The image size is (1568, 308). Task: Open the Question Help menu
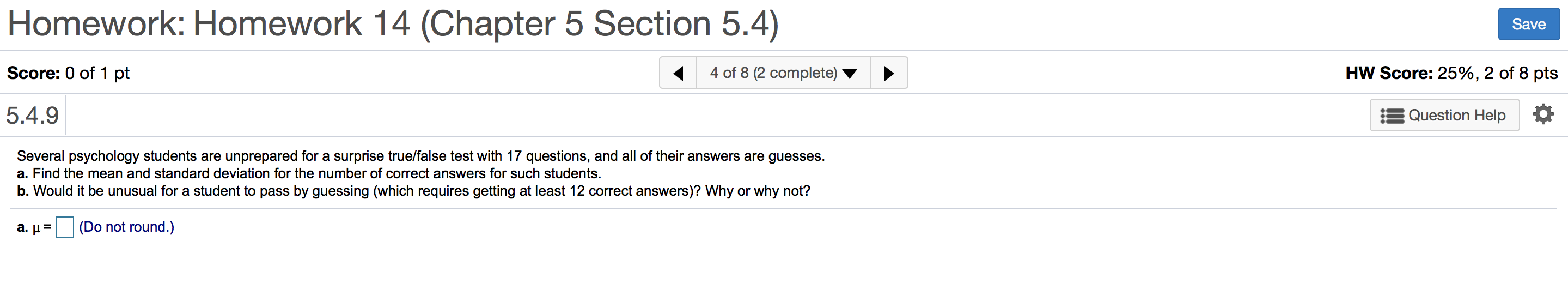point(1444,115)
